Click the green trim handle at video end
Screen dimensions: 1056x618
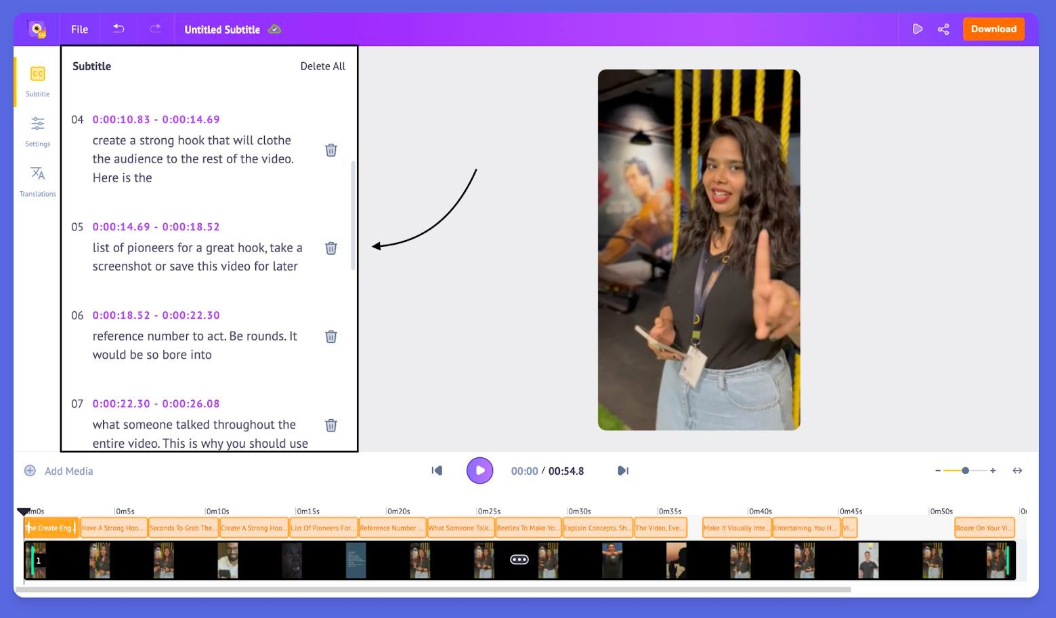1008,560
